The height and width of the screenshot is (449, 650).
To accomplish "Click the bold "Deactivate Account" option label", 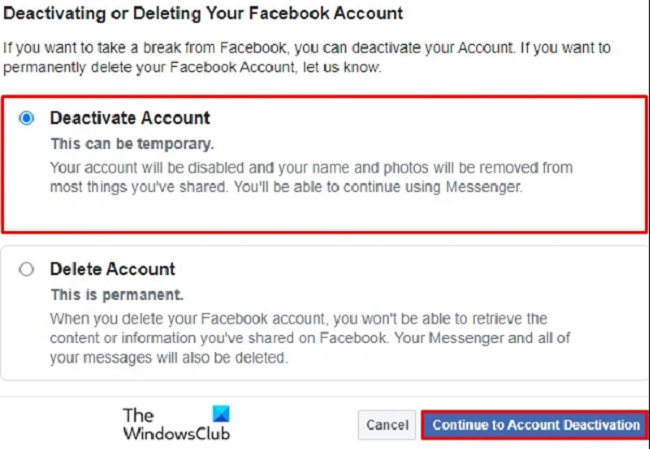I will coord(130,118).
